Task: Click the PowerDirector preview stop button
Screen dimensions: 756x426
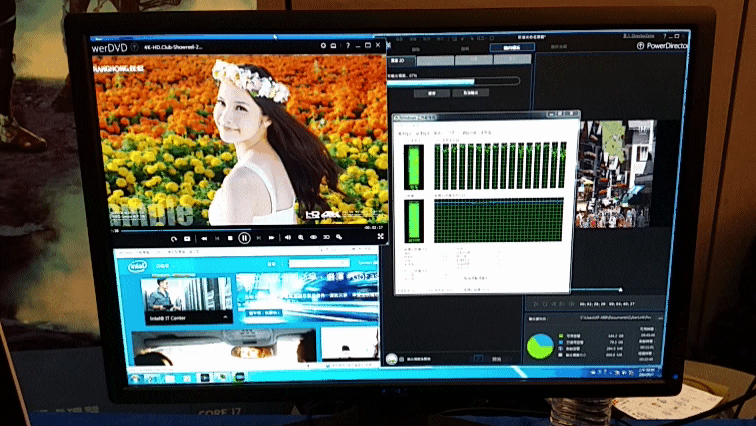Action: coord(544,304)
